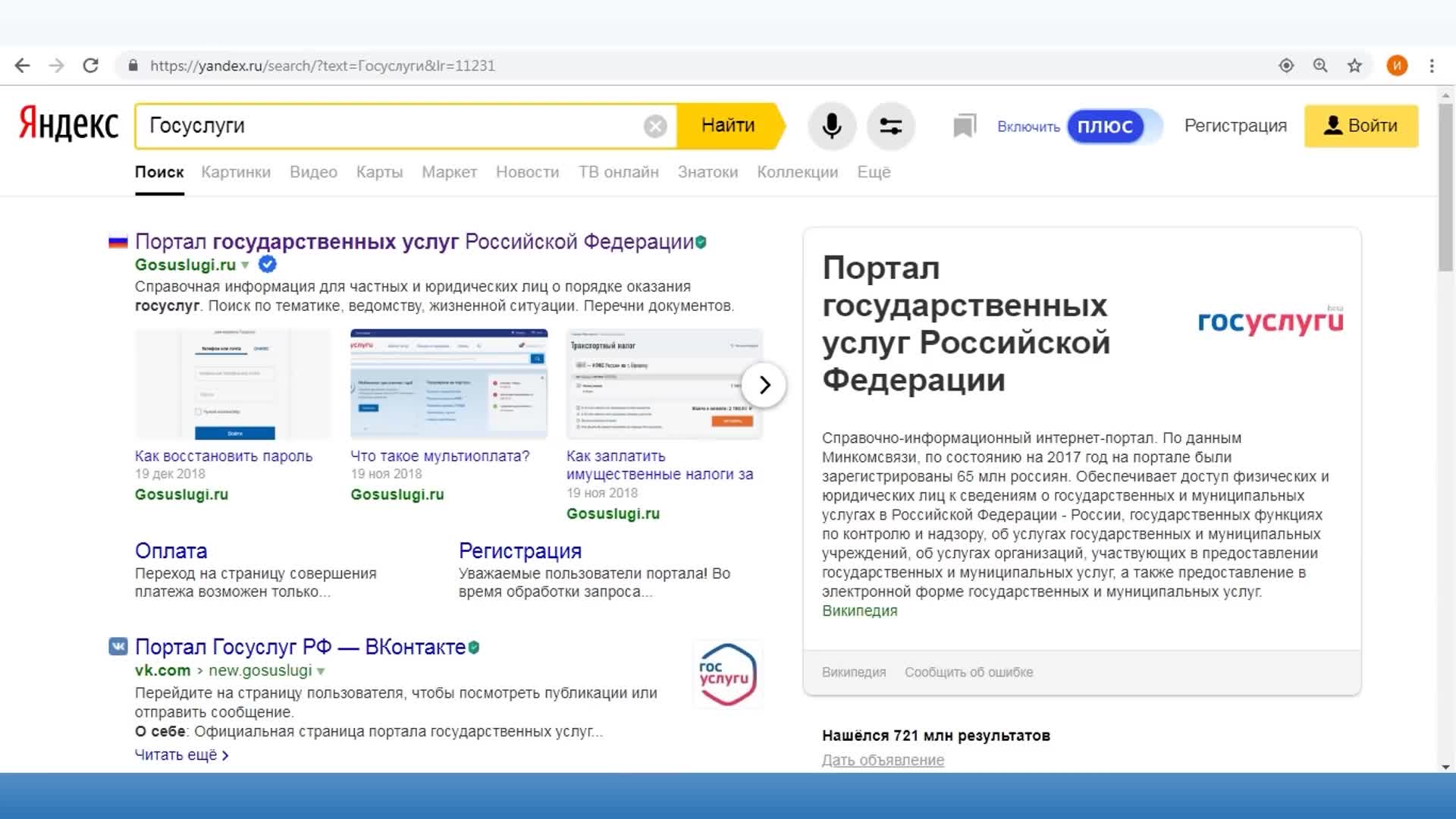Toggle the Плюс switch on

point(1113,126)
